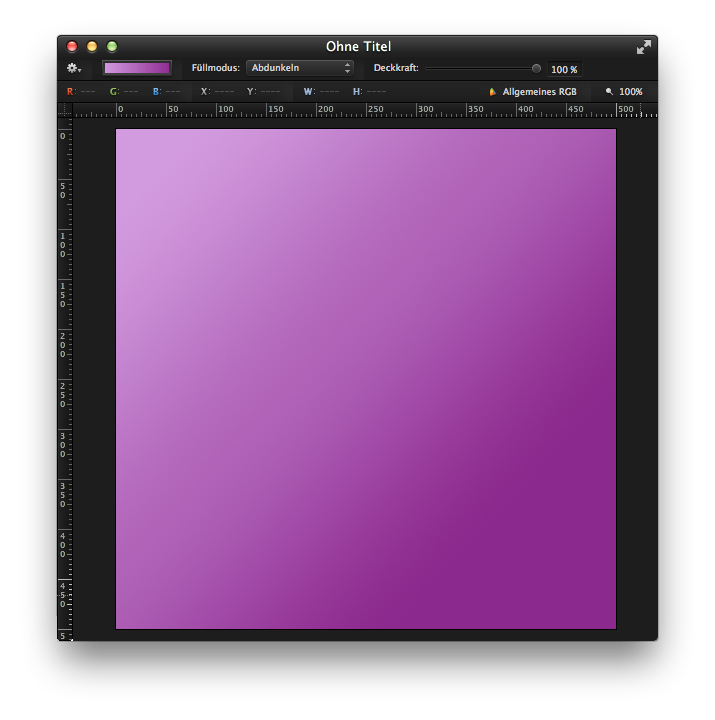The image size is (715, 720).
Task: Enter fullscreen with the expand arrows icon
Action: [x=643, y=47]
